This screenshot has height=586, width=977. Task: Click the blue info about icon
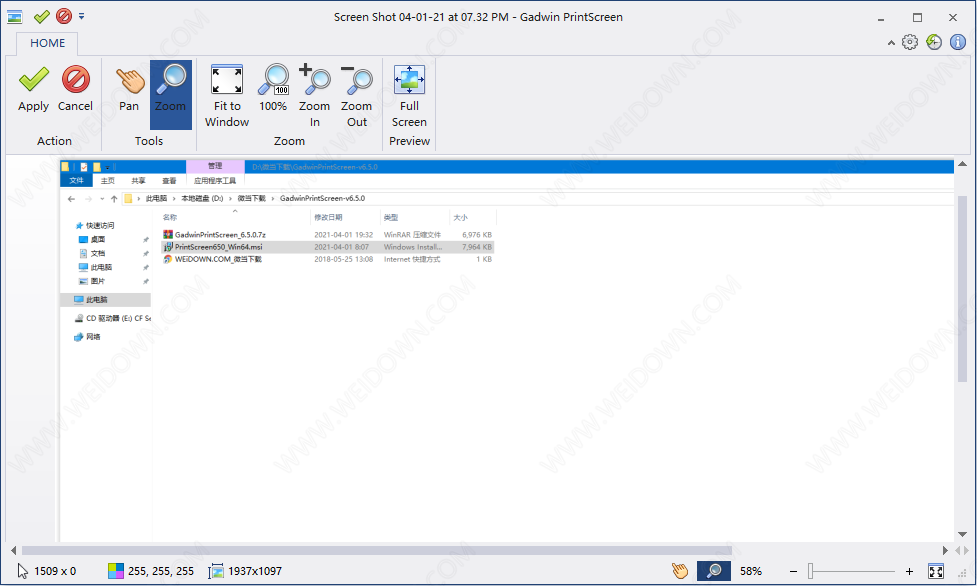[x=958, y=42]
